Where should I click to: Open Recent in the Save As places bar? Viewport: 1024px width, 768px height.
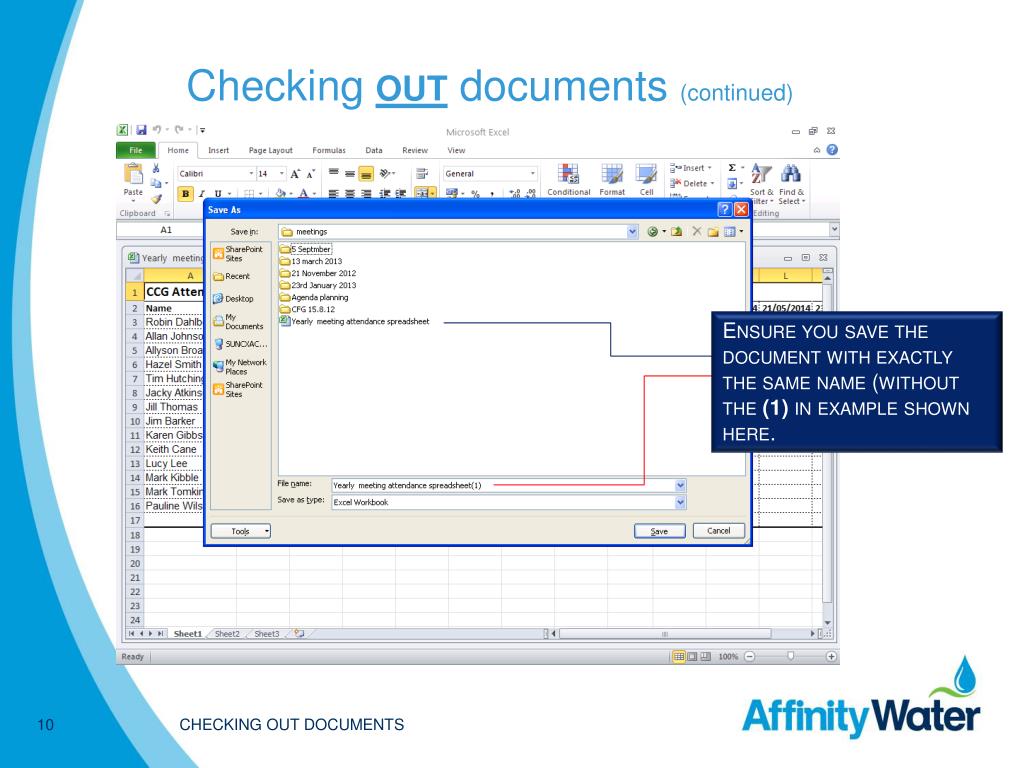tap(231, 276)
